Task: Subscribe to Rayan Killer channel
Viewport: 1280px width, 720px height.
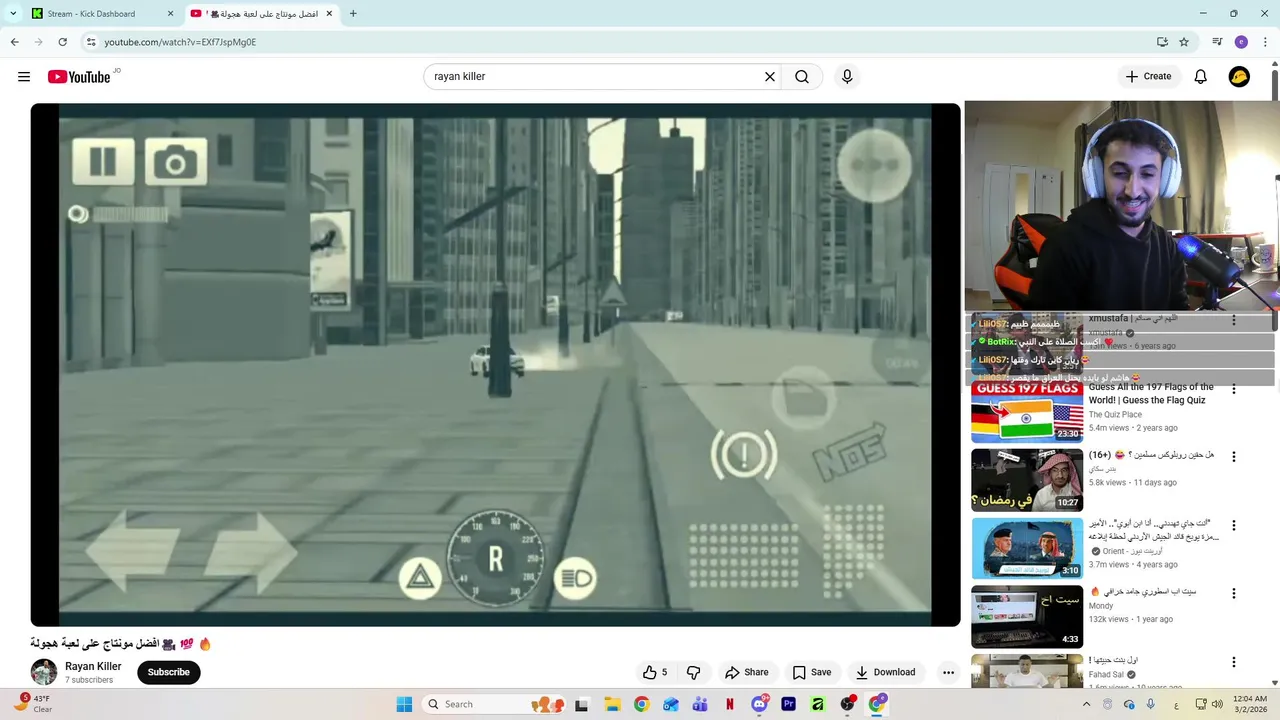Action: click(x=169, y=672)
